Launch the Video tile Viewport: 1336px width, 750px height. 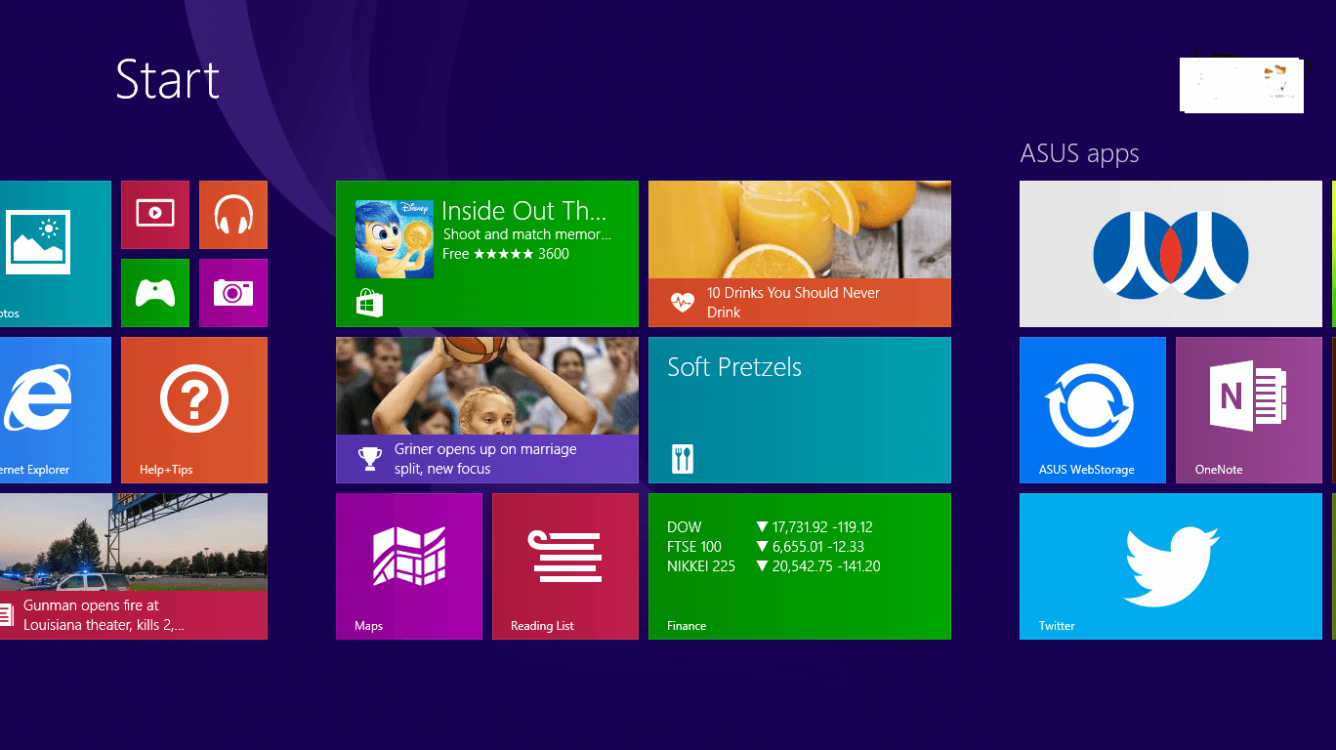click(x=155, y=215)
